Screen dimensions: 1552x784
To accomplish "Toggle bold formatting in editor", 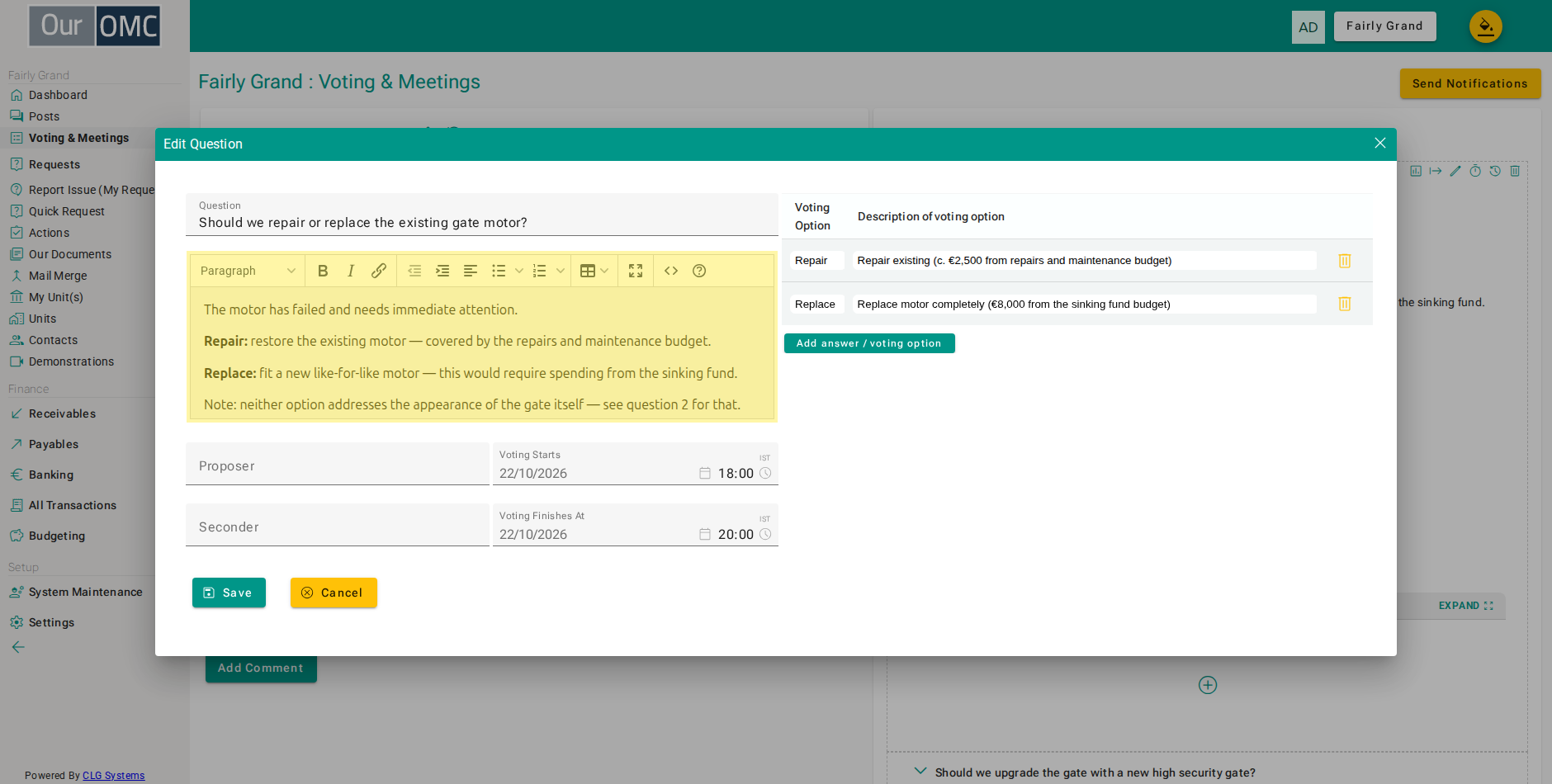I will [x=323, y=271].
